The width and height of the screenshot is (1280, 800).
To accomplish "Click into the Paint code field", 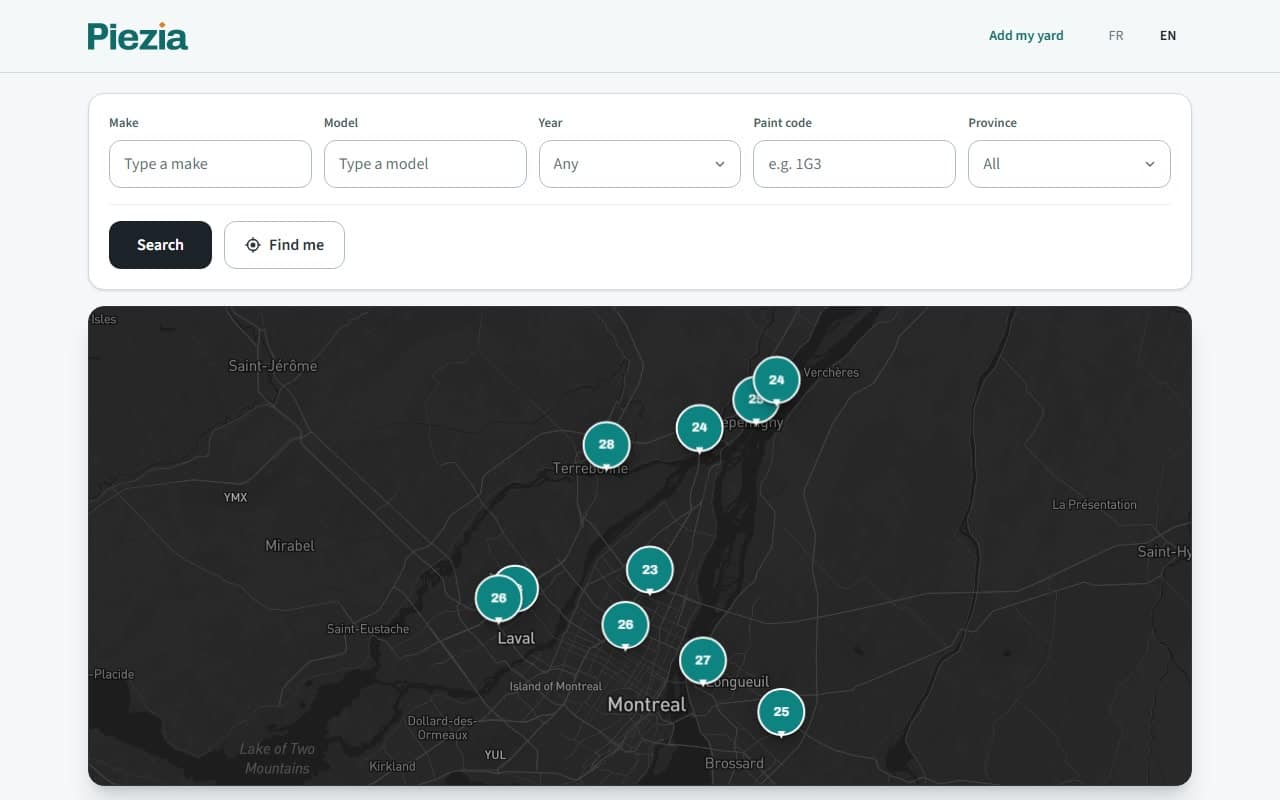I will (854, 164).
